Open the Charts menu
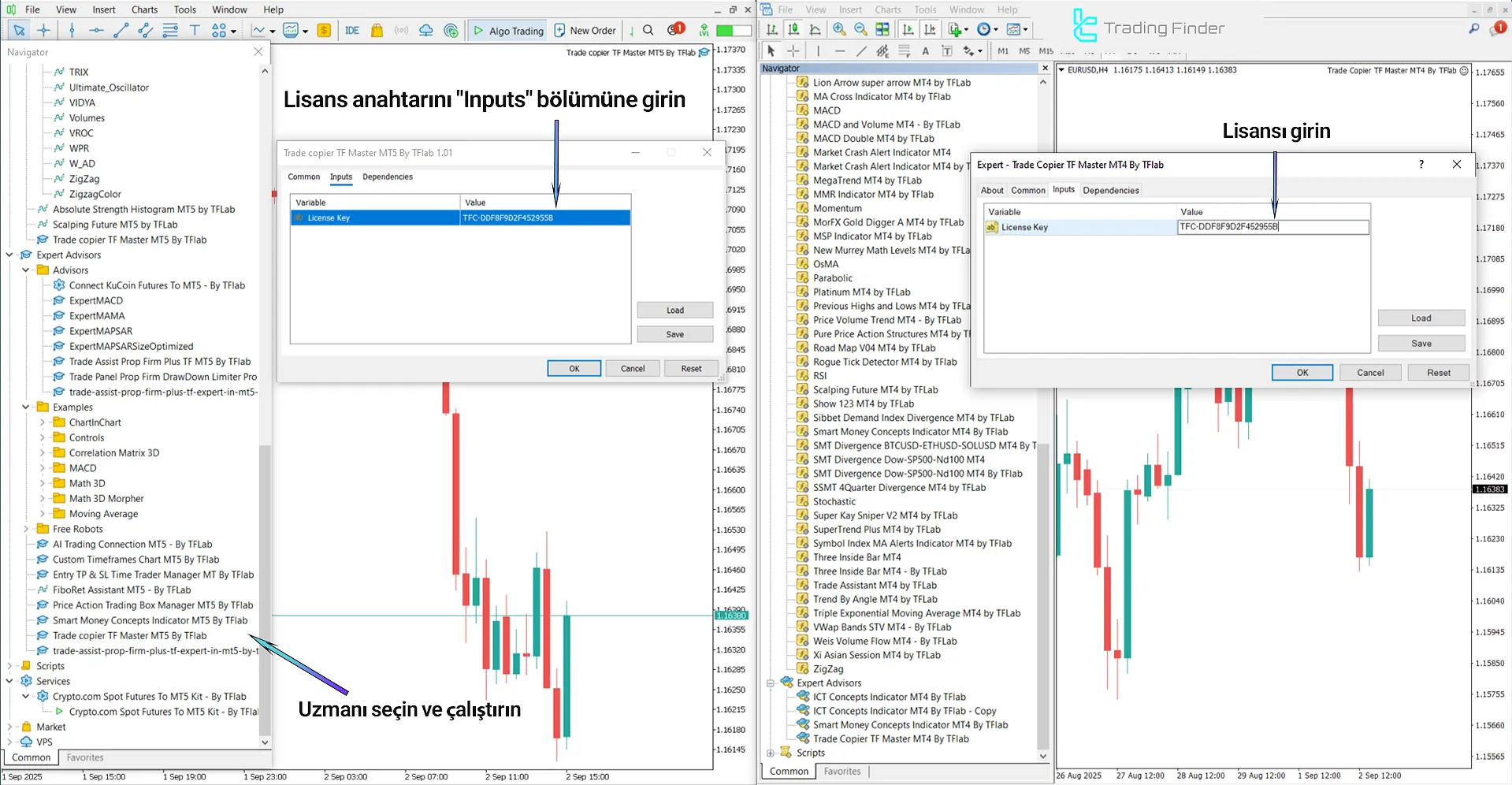 pyautogui.click(x=144, y=9)
